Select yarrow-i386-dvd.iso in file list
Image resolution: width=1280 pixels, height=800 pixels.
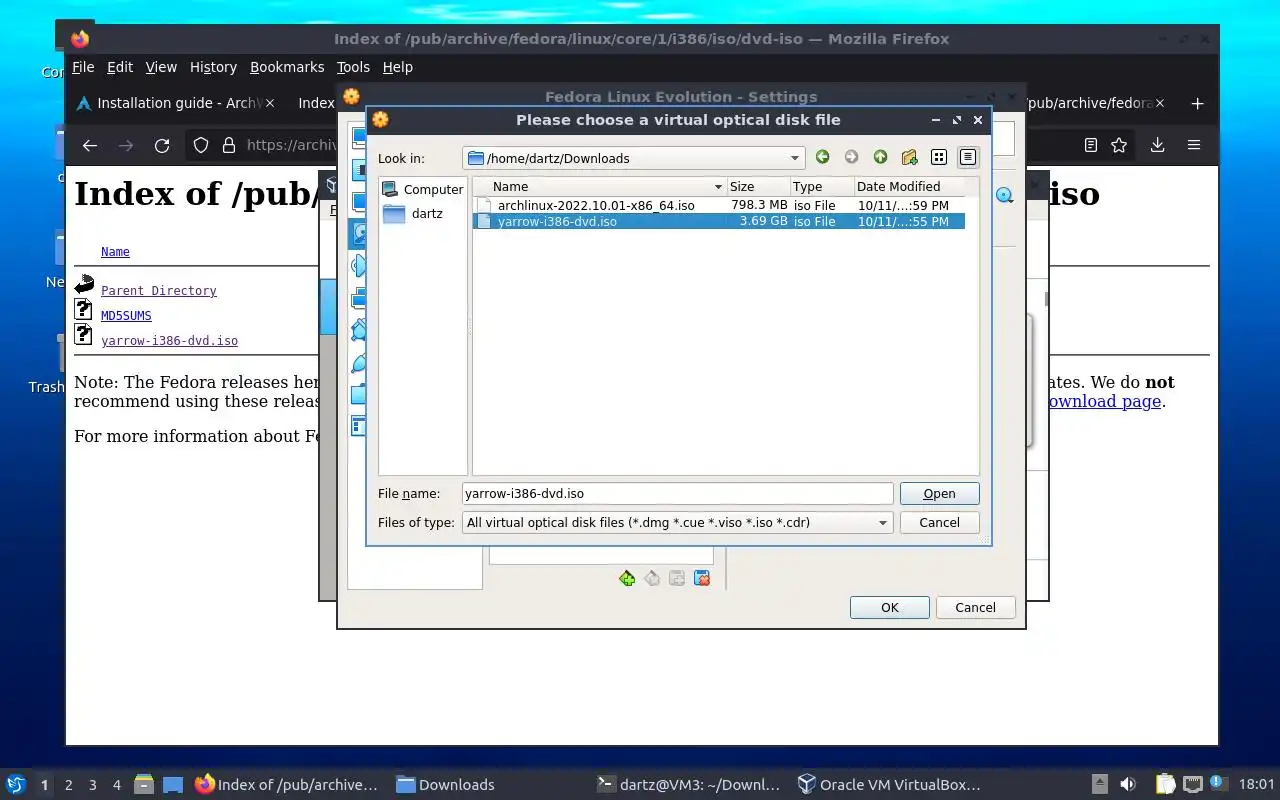pos(718,221)
